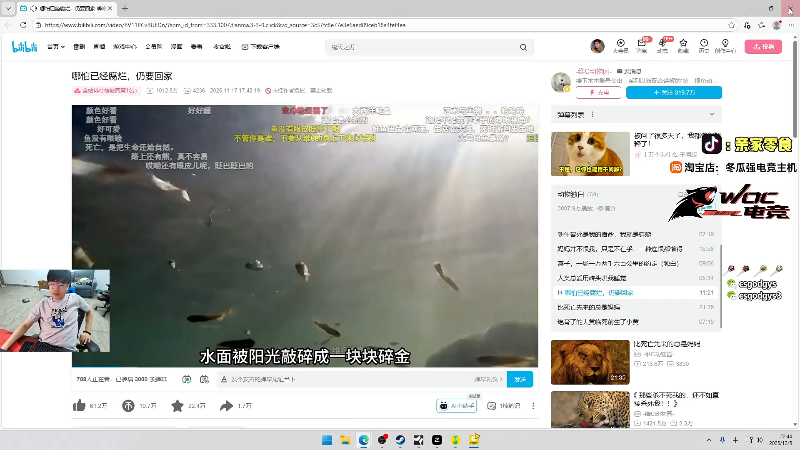Open the dynamic feed (动态) icon

coord(662,45)
